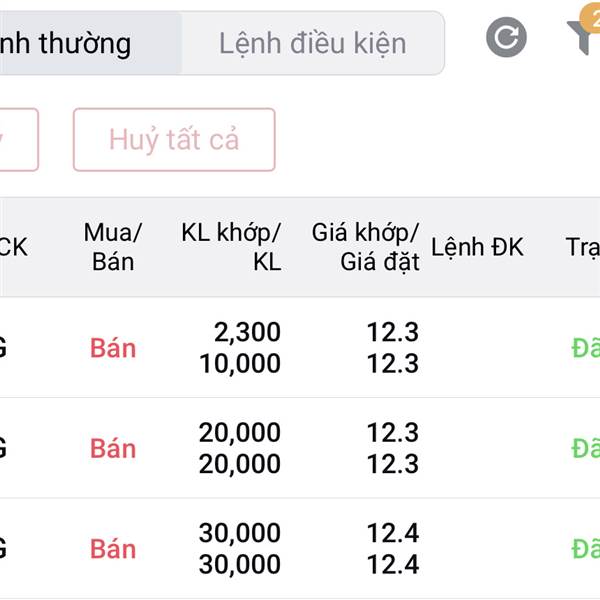Click the Lệnh ĐK column header
This screenshot has height=600, width=600.
click(x=477, y=247)
